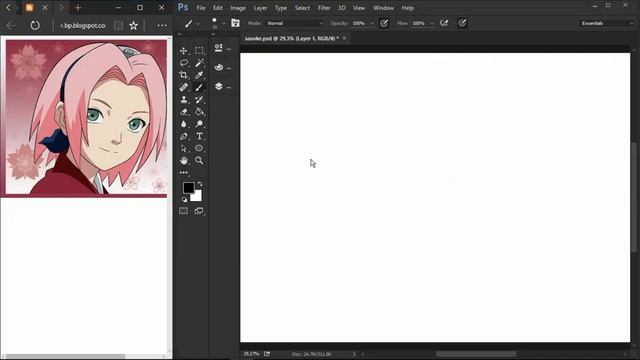Image resolution: width=640 pixels, height=360 pixels.
Task: Open the Opacity slider dropdown
Action: [x=372, y=24]
